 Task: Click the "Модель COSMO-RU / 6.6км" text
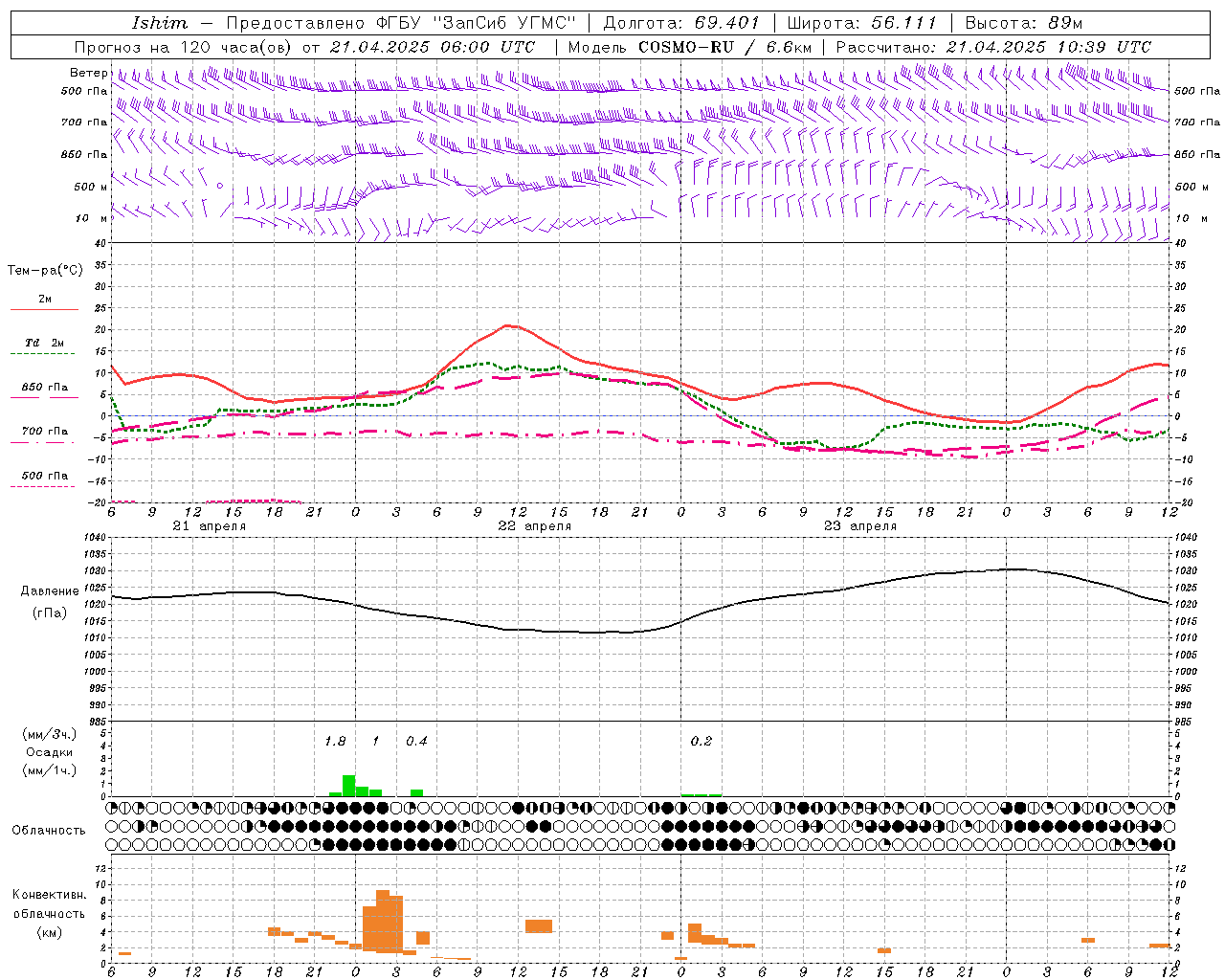pos(690,47)
